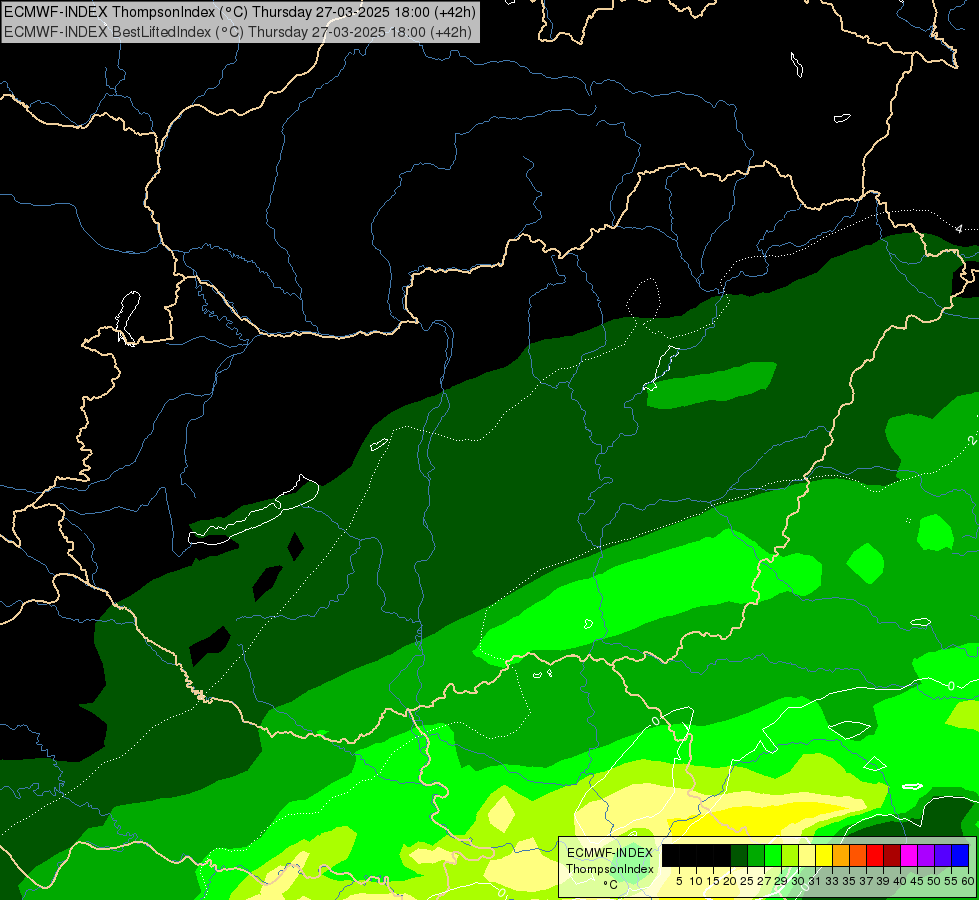Select the orange 33–35 legend swatch

[841, 856]
